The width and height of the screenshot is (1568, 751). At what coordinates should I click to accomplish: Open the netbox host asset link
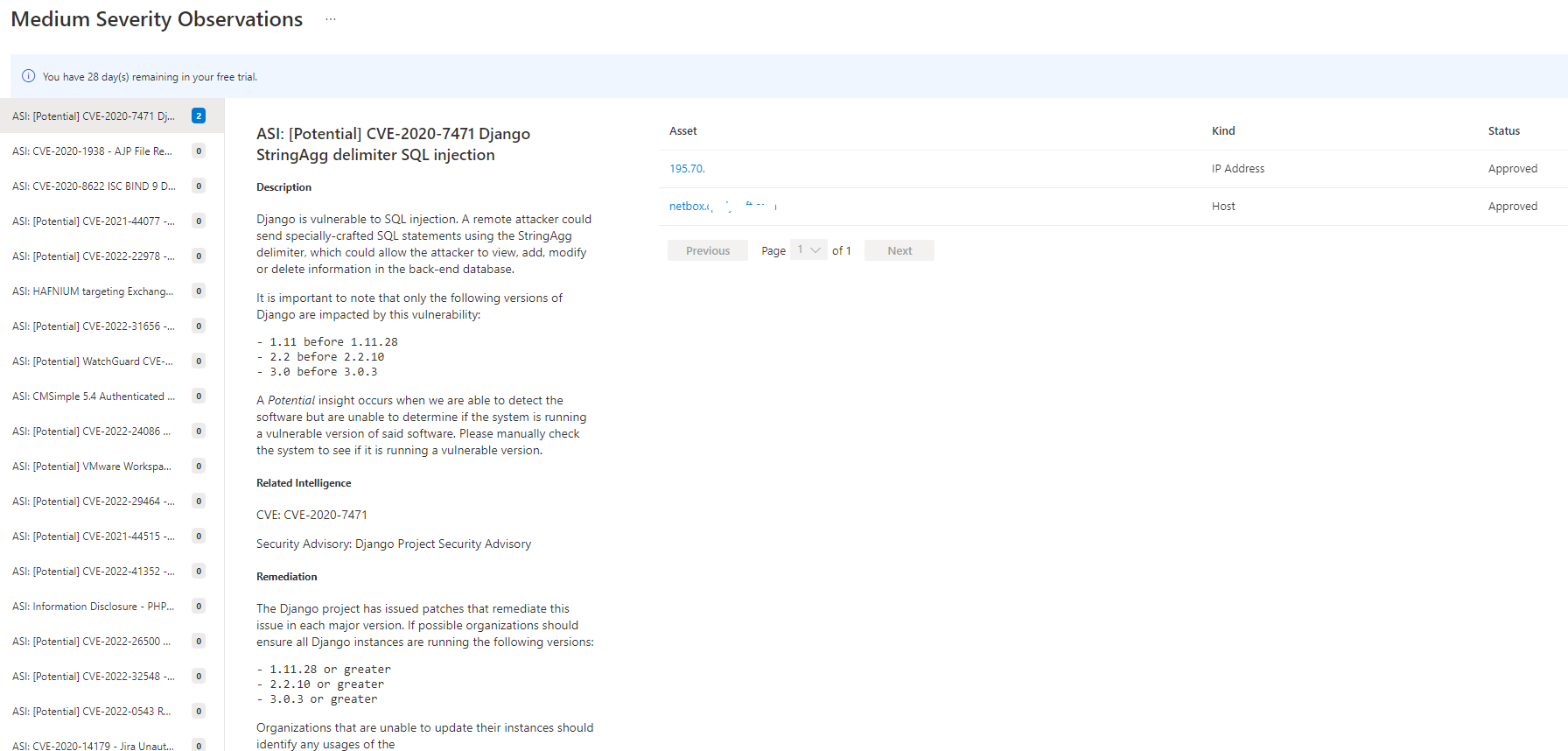[691, 207]
